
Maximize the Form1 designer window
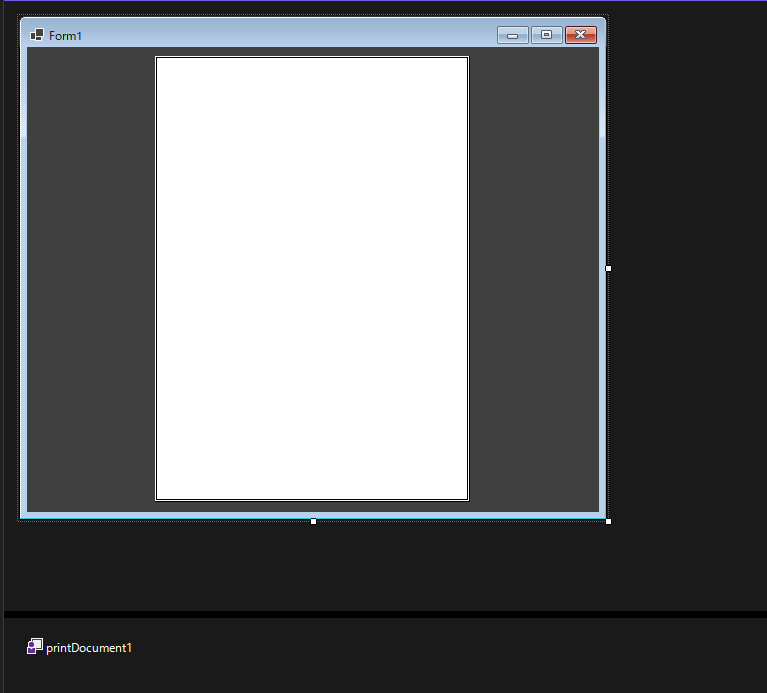coord(546,35)
